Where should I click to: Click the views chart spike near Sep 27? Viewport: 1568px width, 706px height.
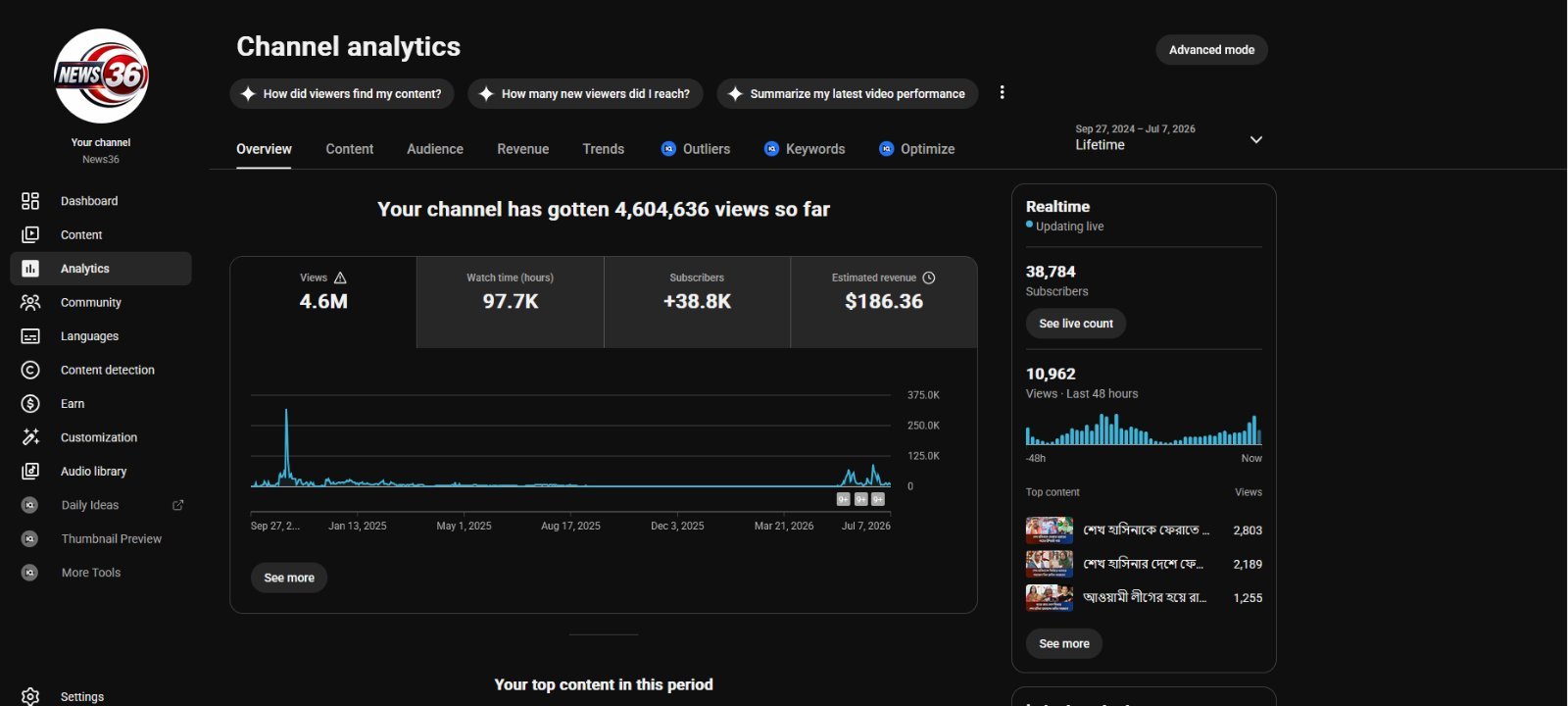(x=286, y=446)
